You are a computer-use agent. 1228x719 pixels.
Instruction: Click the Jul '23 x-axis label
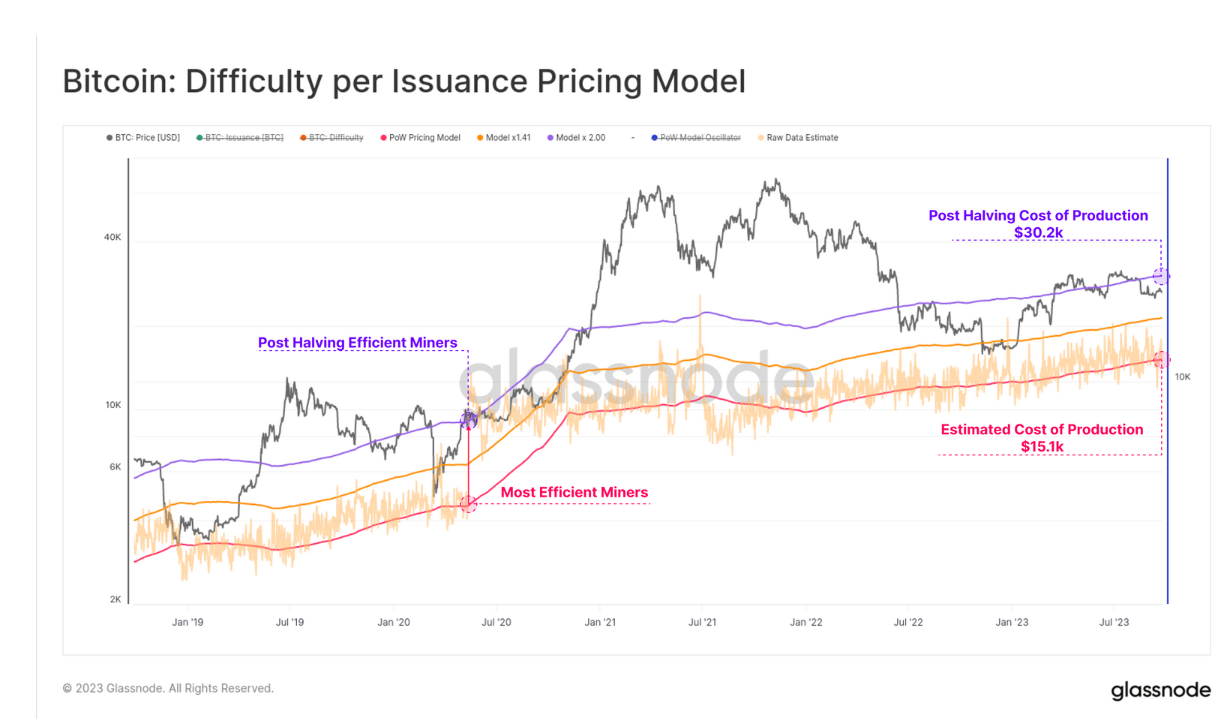1115,623
